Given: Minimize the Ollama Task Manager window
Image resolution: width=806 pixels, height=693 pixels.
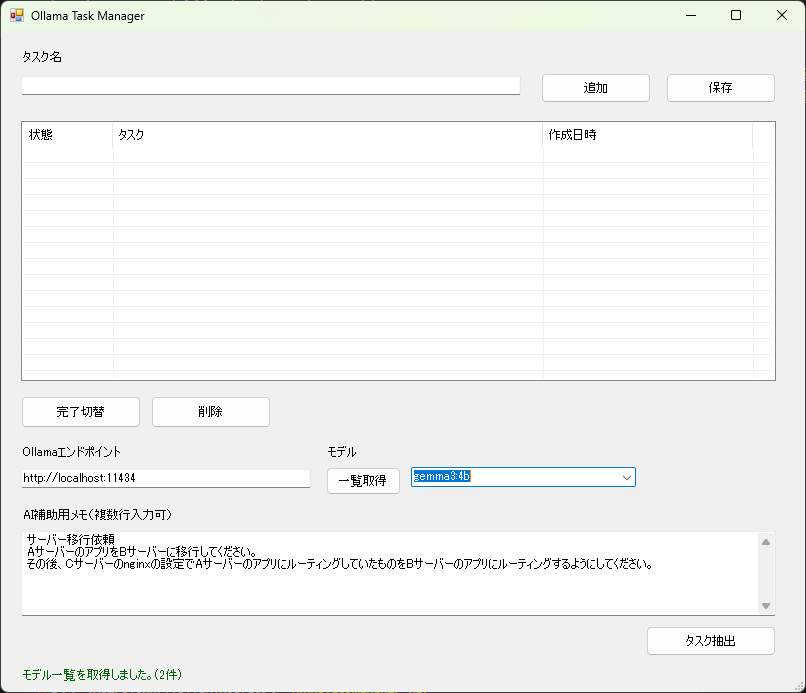Looking at the screenshot, I should tap(690, 15).
